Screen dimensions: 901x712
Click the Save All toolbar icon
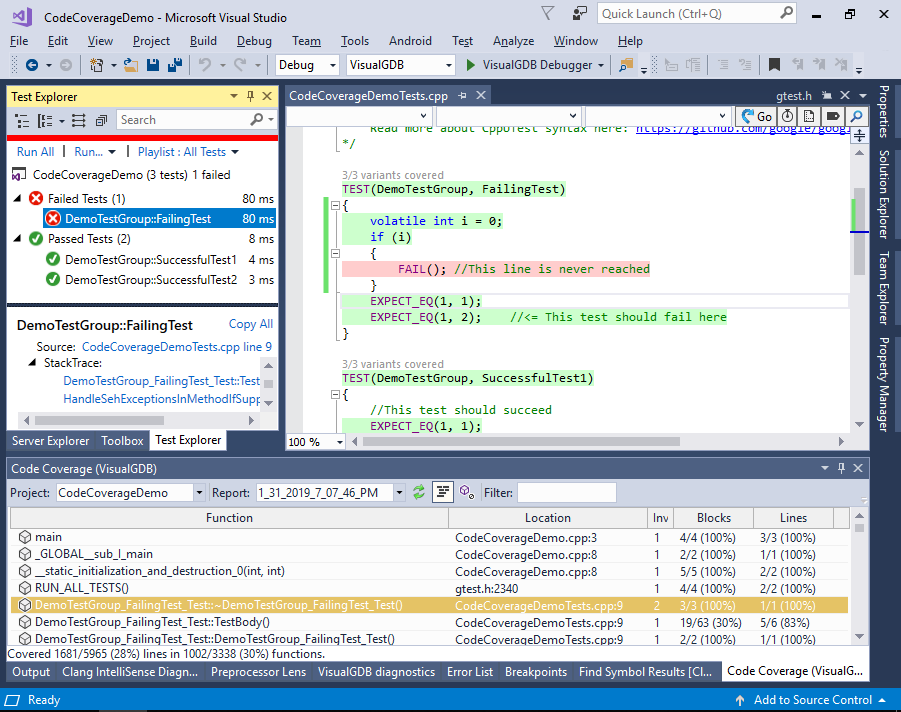point(175,66)
